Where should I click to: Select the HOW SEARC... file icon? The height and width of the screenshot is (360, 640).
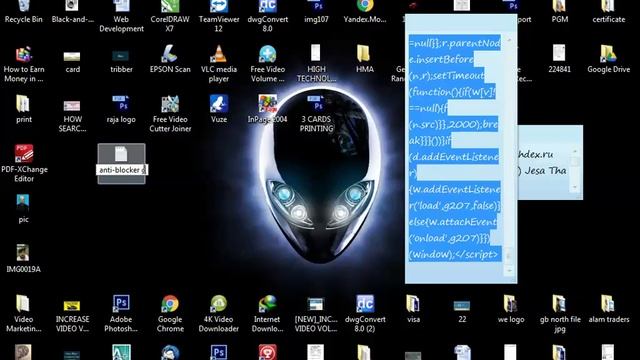(x=72, y=117)
